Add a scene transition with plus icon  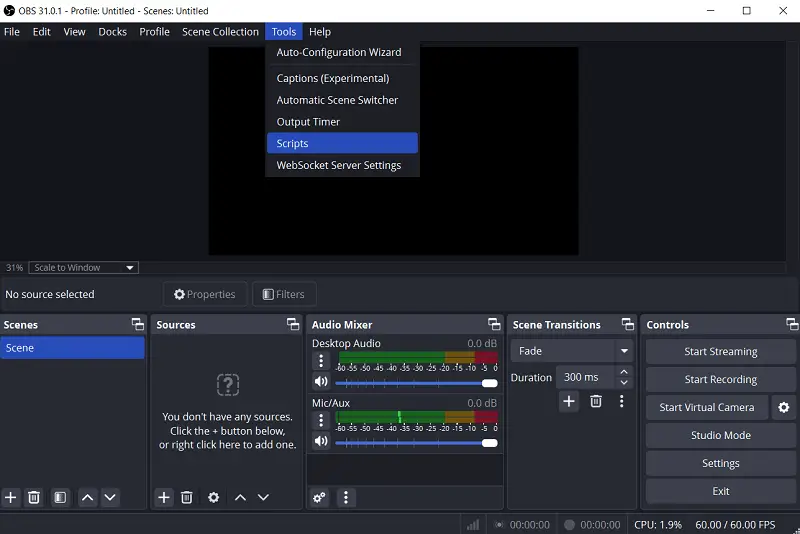569,401
